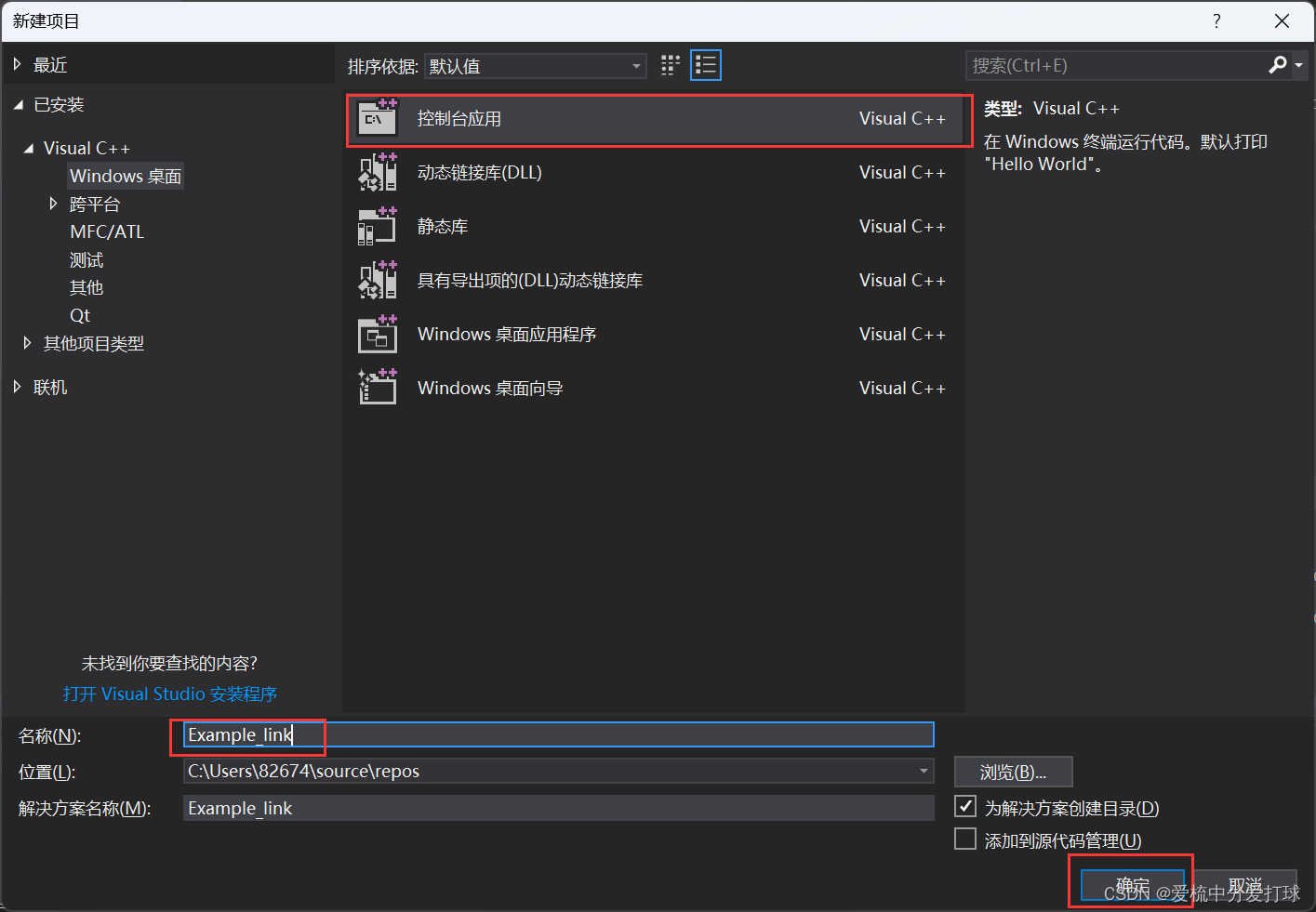Open the help question mark button
This screenshot has width=1316, height=912.
[x=1216, y=21]
